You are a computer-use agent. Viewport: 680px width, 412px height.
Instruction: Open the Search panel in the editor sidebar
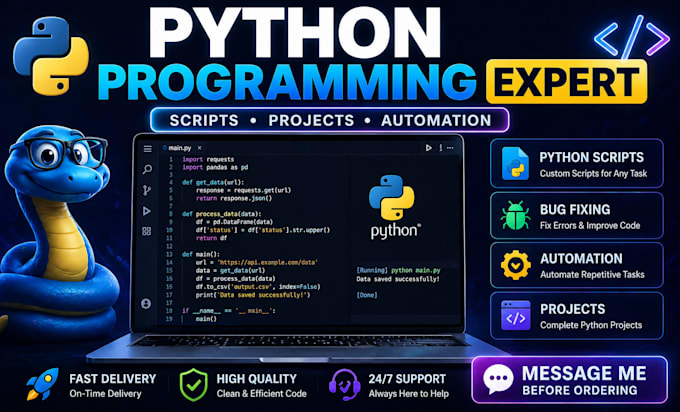(x=147, y=169)
